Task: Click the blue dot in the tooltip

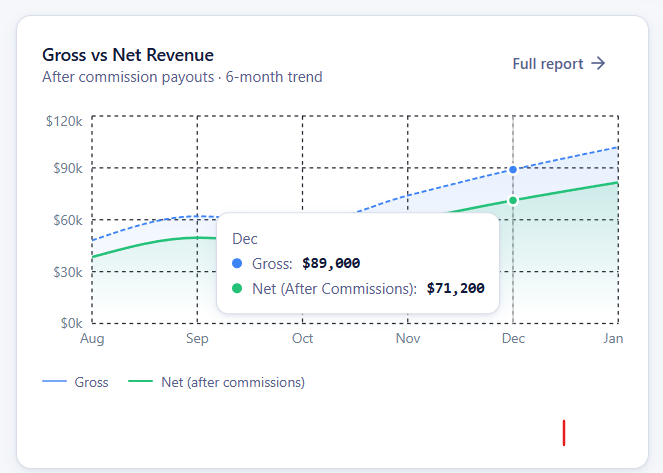Action: [x=237, y=264]
